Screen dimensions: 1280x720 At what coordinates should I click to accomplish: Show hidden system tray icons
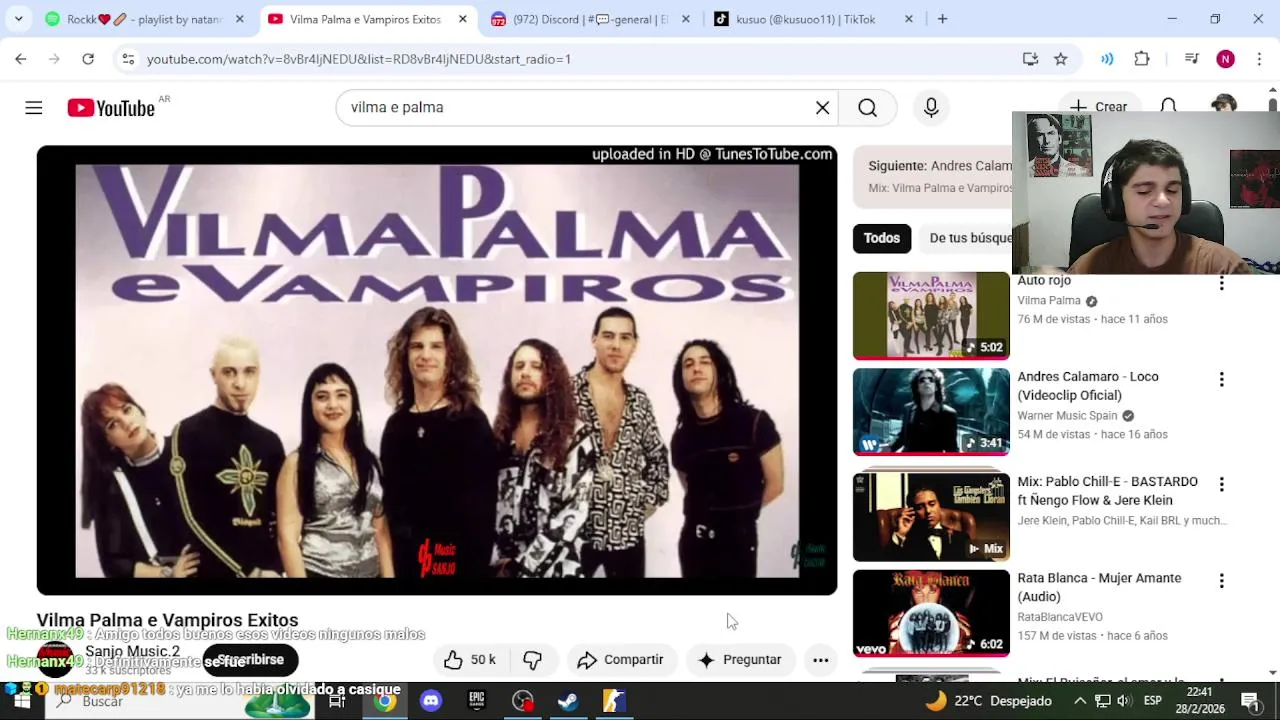(1080, 701)
